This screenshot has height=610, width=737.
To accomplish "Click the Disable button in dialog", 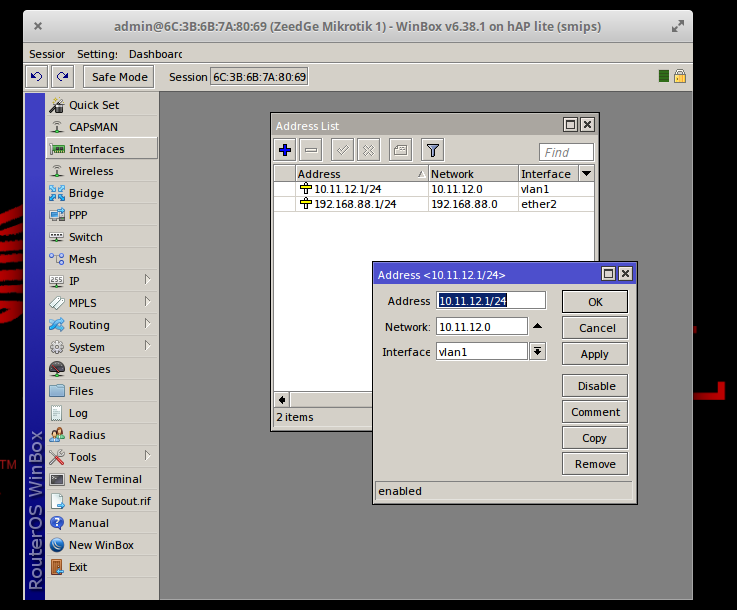I will (x=595, y=386).
